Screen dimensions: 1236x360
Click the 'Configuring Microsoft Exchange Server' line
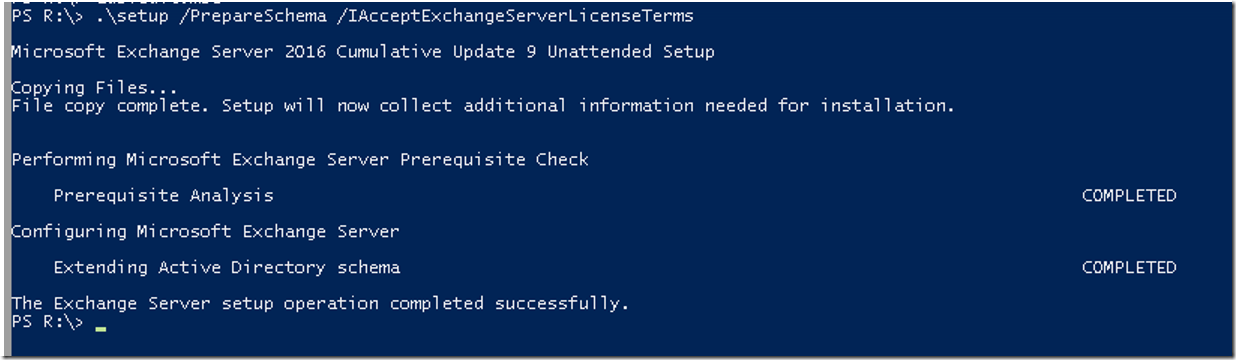205,232
